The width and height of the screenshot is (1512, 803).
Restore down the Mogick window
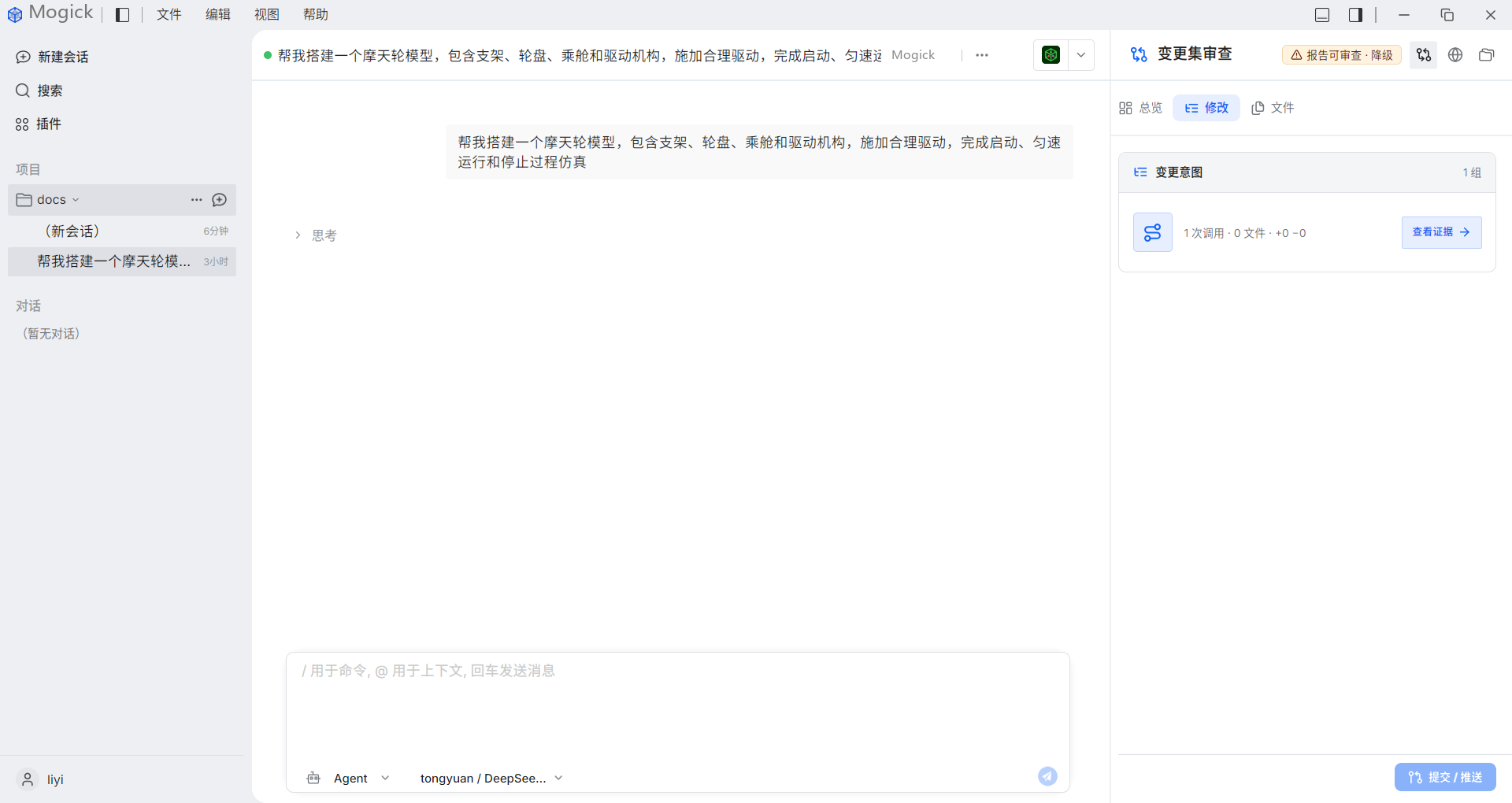(x=1447, y=15)
